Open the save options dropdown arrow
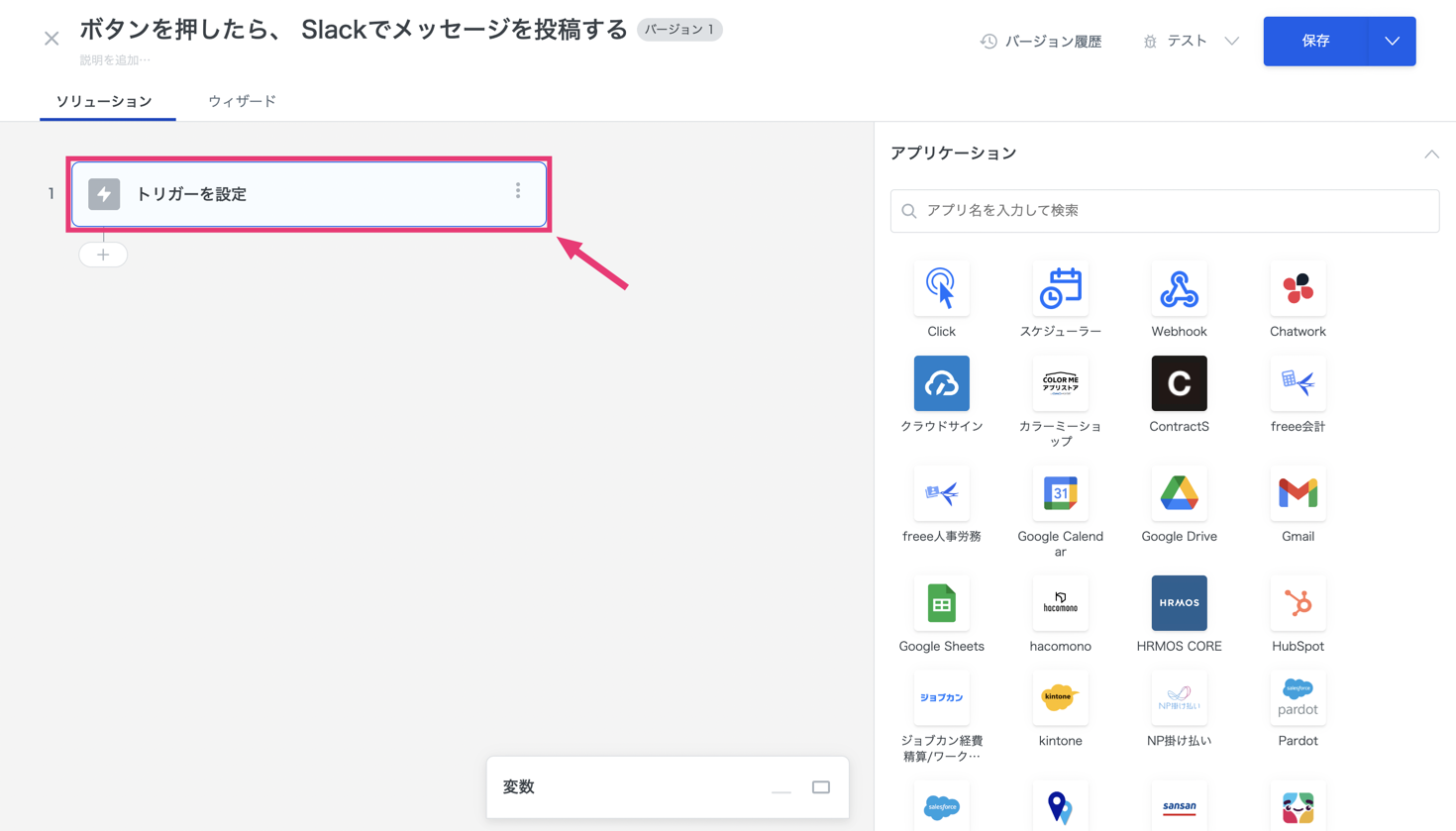1456x831 pixels. click(1392, 42)
